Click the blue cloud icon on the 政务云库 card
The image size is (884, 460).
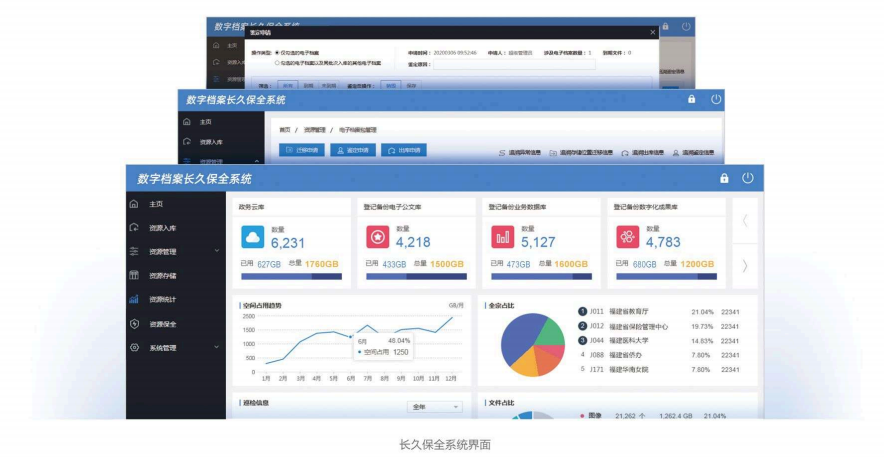click(x=252, y=237)
